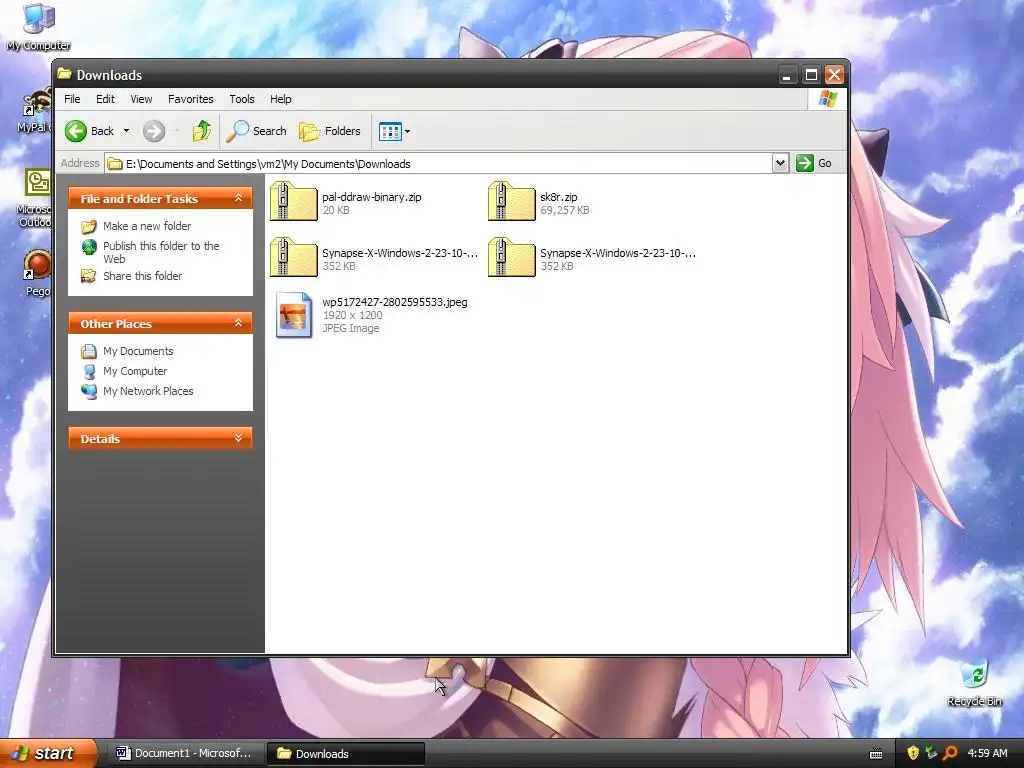1024x768 pixels.
Task: Open the My Computer desktop icon
Action: pyautogui.click(x=39, y=19)
